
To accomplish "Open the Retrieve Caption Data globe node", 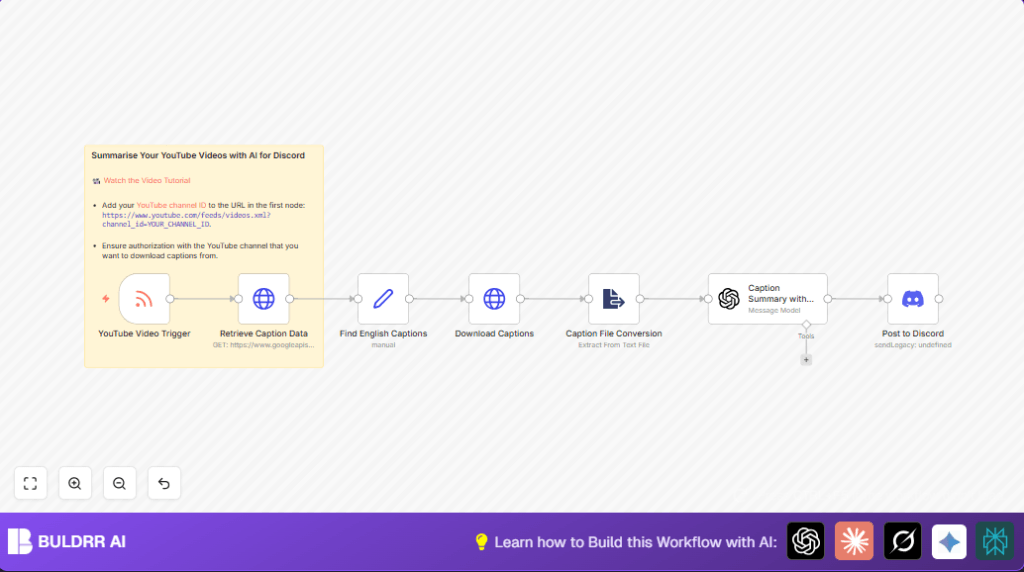I will (264, 299).
